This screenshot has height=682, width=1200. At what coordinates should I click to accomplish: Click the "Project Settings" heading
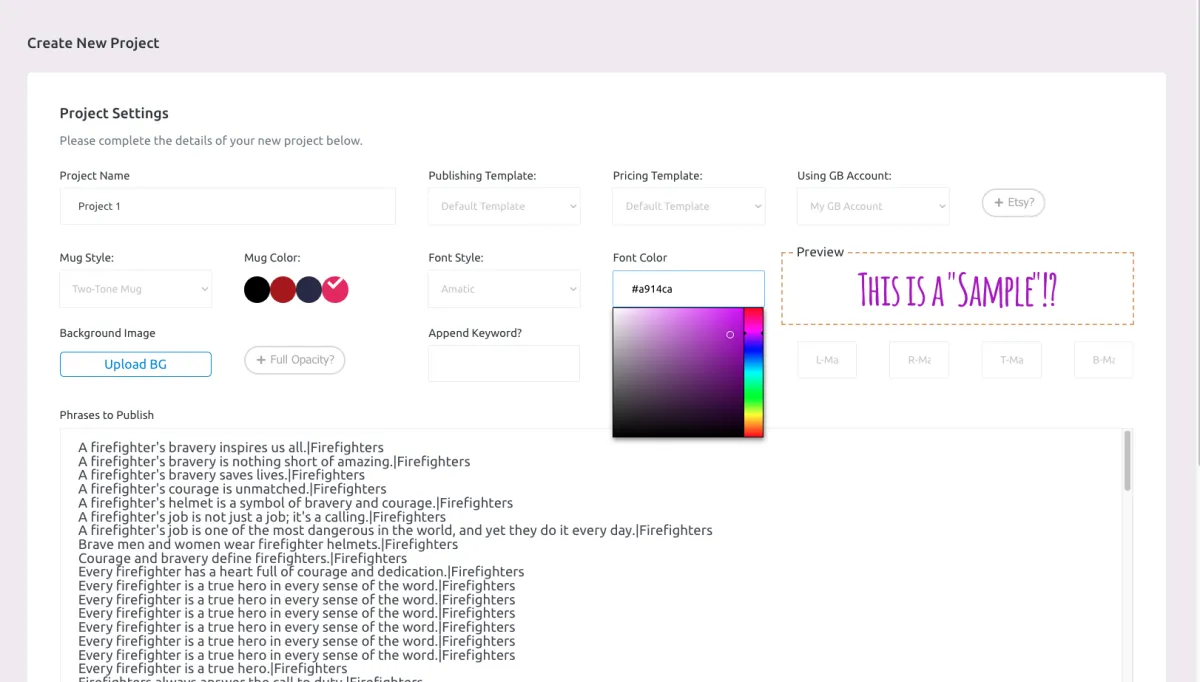coord(114,114)
